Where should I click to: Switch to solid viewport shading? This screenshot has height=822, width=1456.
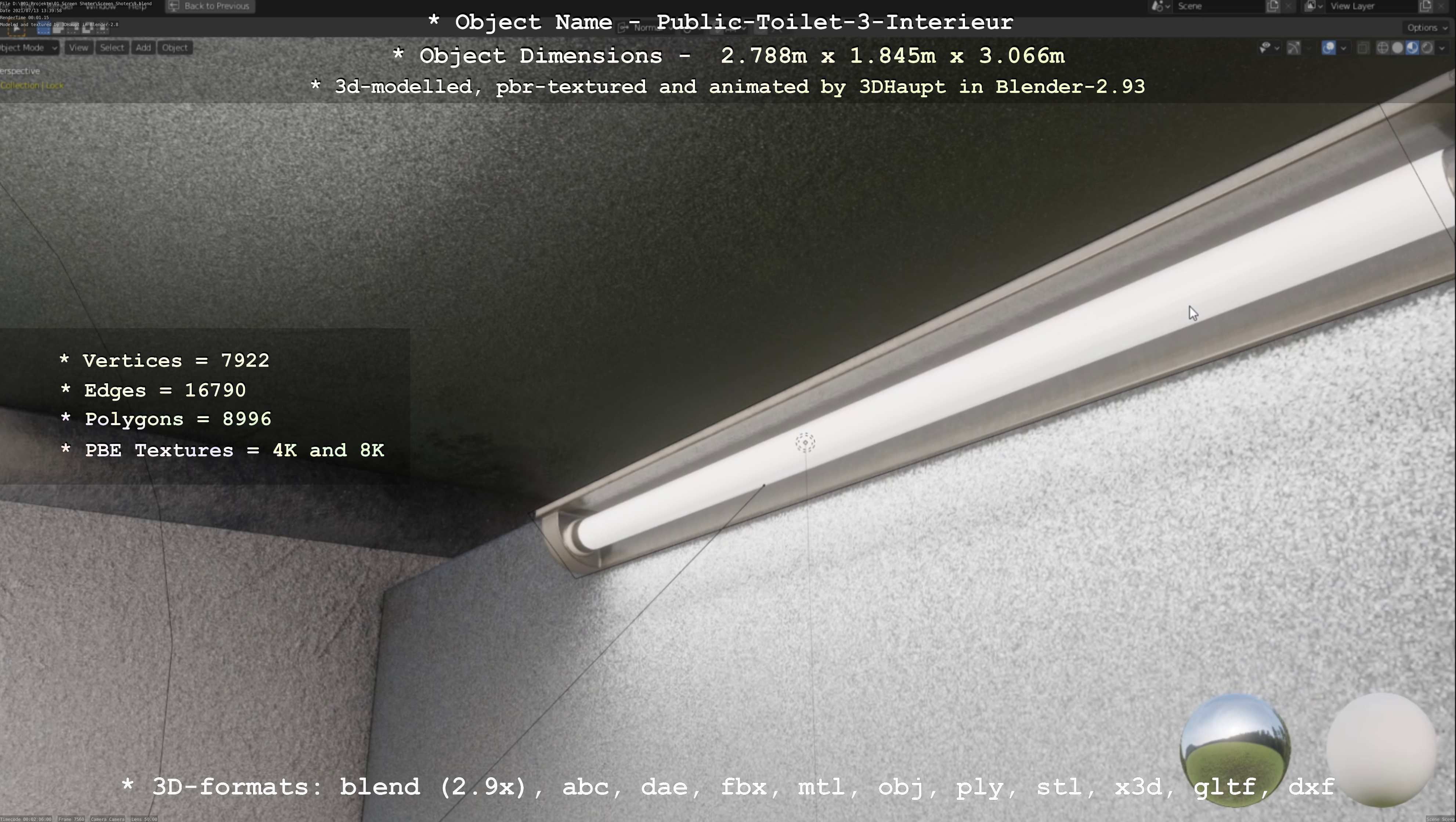1397,48
